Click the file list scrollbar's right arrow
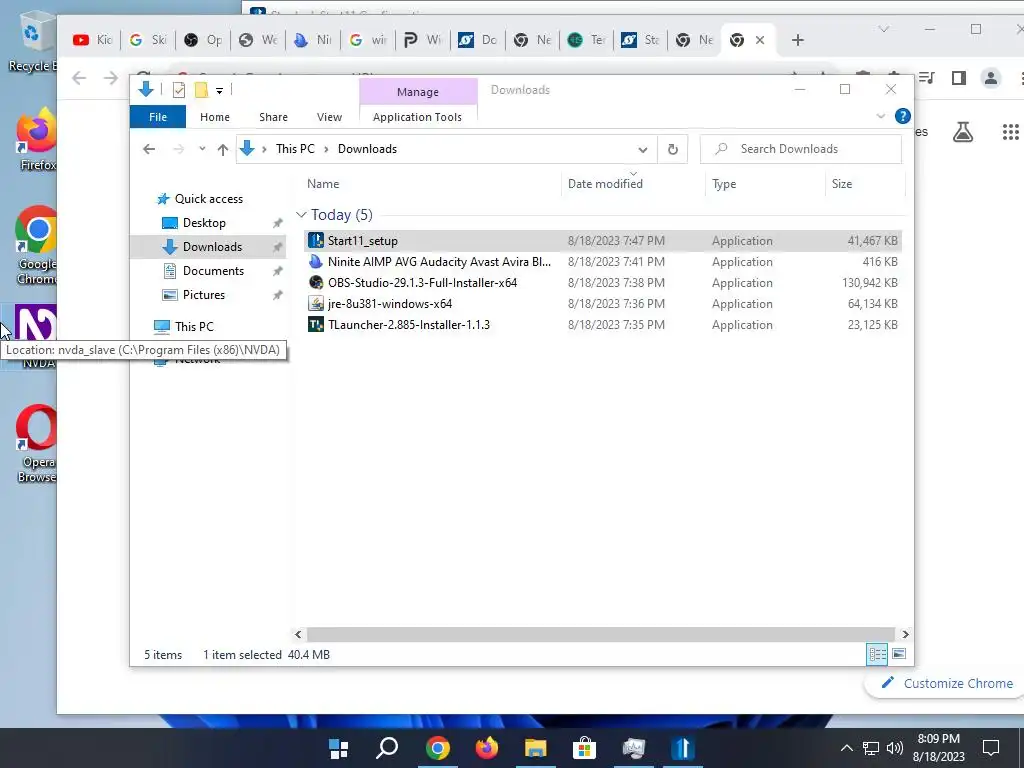1024x768 pixels. coord(905,634)
